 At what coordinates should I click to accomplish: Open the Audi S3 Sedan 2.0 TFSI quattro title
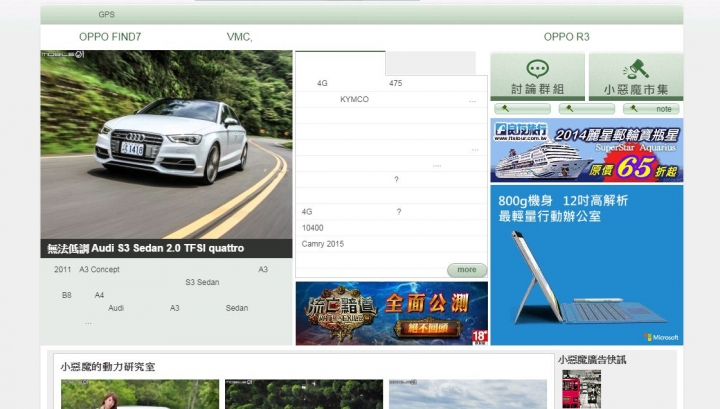tap(146, 248)
